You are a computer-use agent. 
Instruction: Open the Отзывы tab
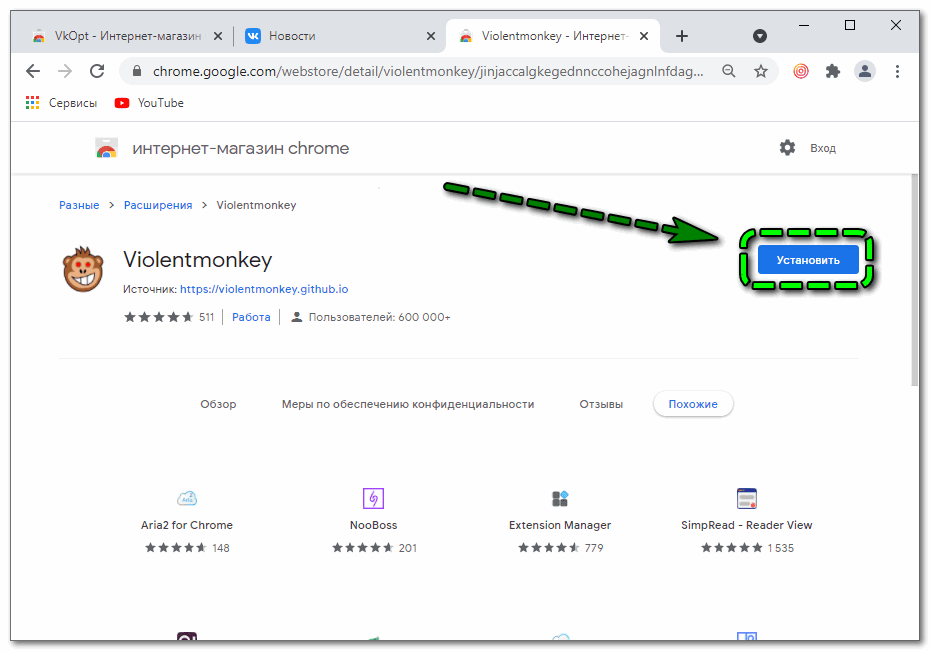click(601, 404)
